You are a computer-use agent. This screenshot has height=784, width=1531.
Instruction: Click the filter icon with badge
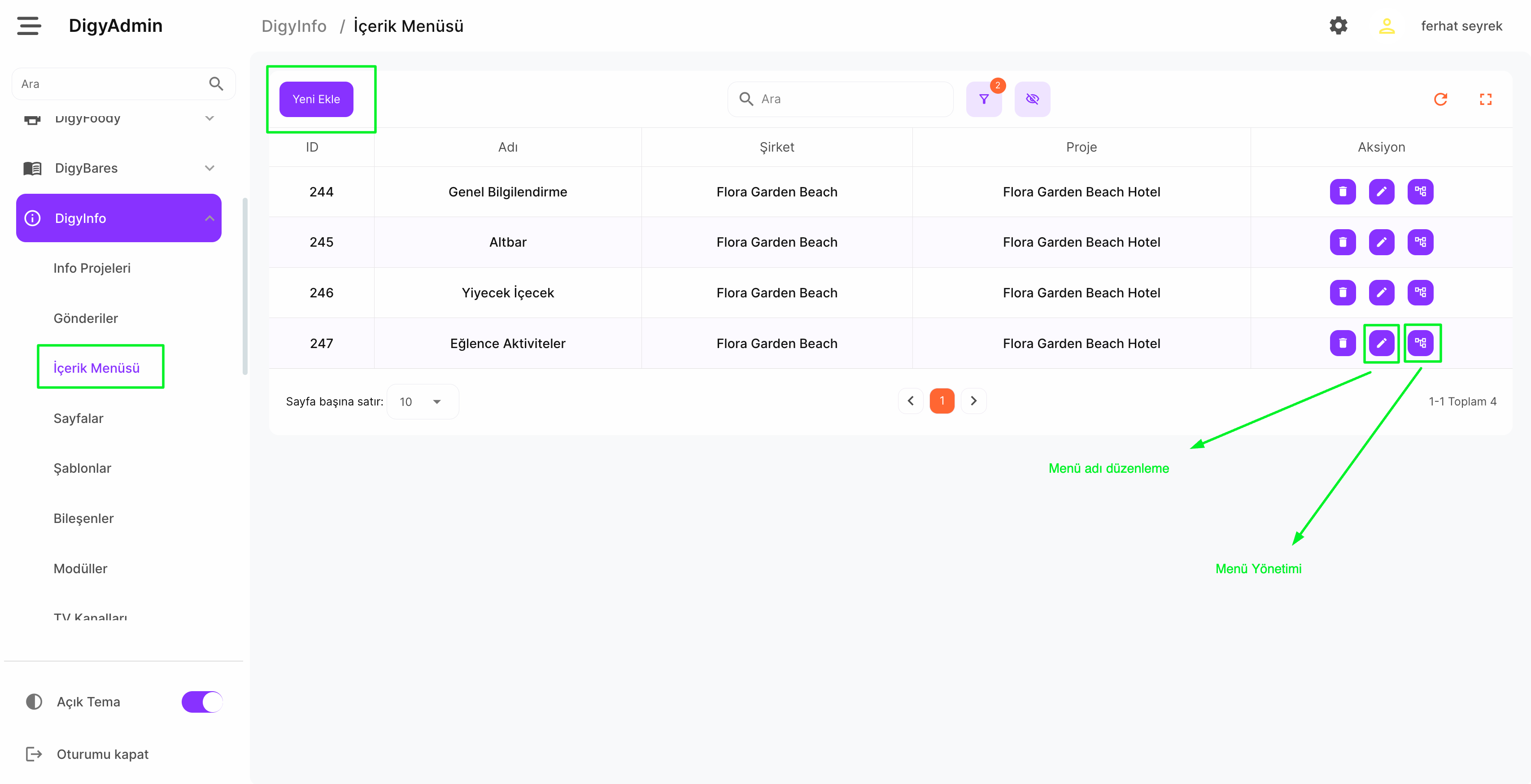[984, 99]
